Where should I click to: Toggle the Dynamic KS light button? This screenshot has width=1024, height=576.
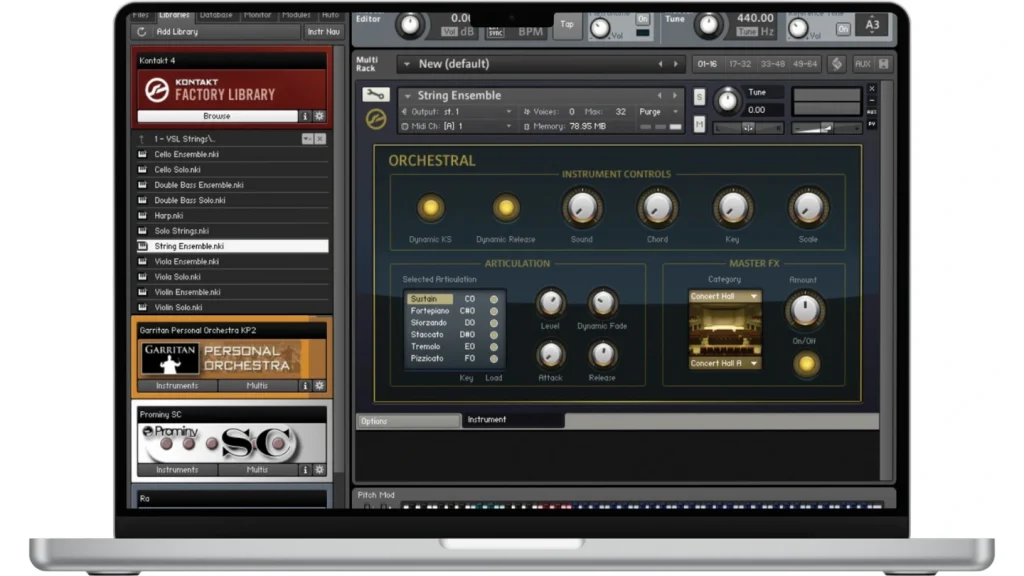(431, 208)
